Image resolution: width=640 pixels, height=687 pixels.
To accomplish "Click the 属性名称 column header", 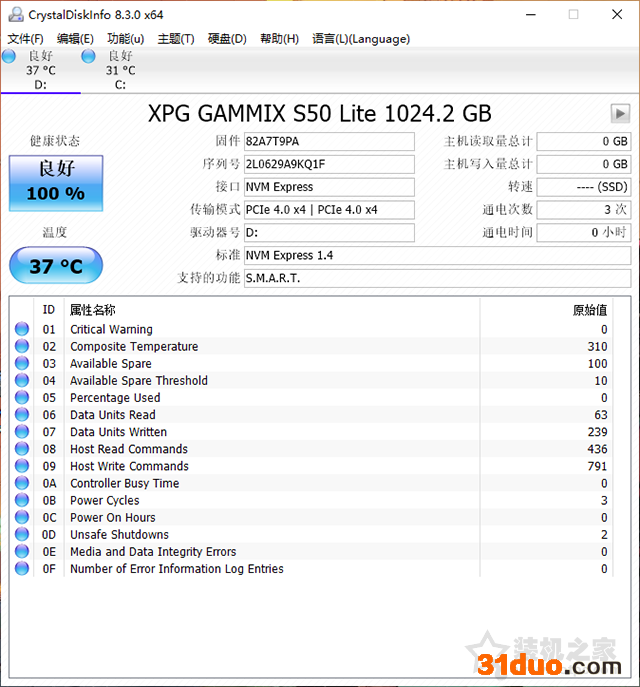I will tap(93, 310).
